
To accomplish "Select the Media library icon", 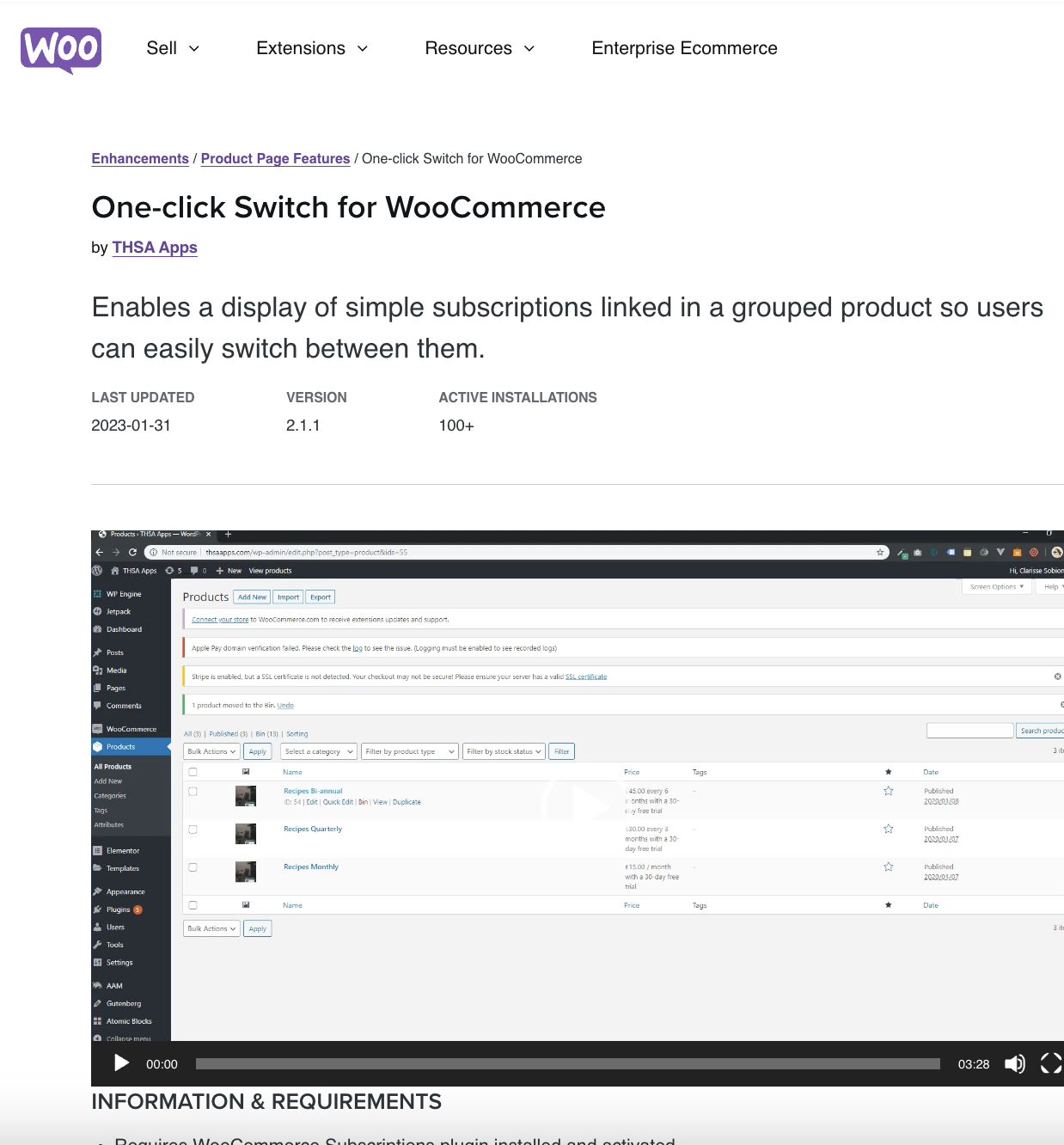I will click(97, 670).
